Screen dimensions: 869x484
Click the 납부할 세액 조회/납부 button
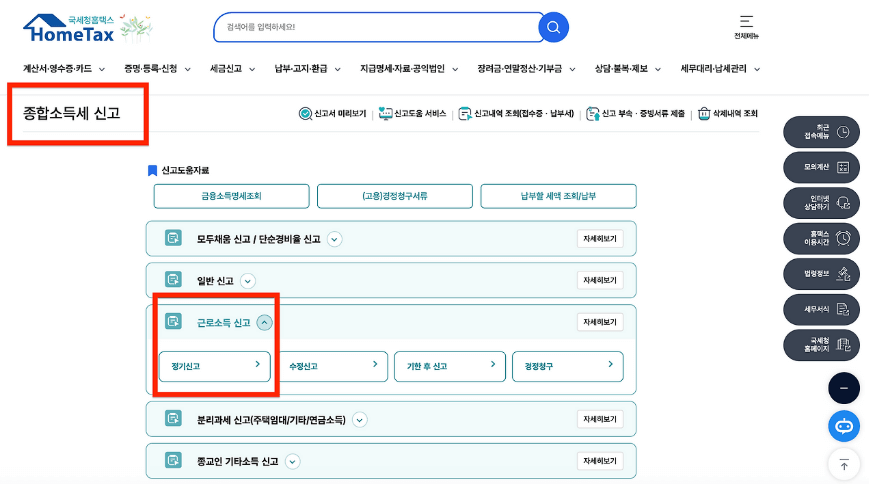click(558, 196)
